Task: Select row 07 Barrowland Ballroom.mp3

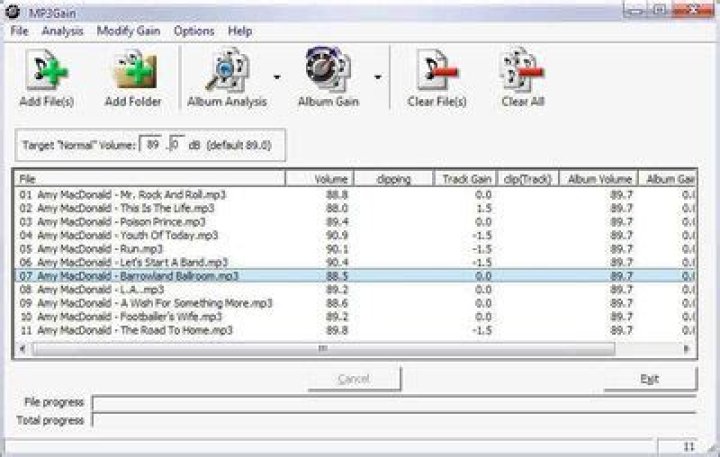Action: 354,276
